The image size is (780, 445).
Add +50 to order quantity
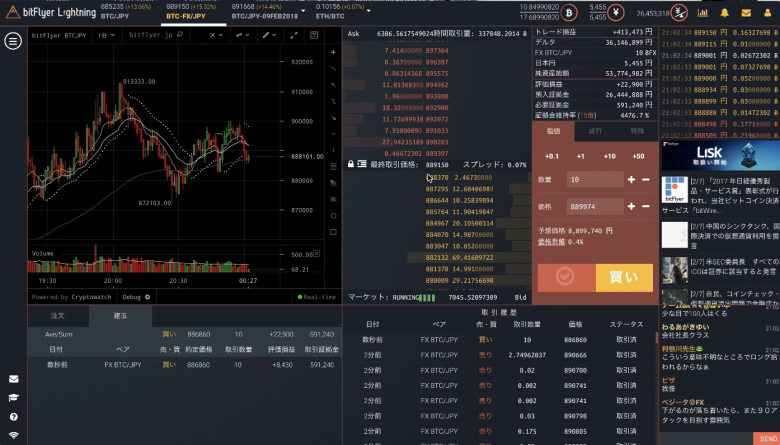coord(638,156)
